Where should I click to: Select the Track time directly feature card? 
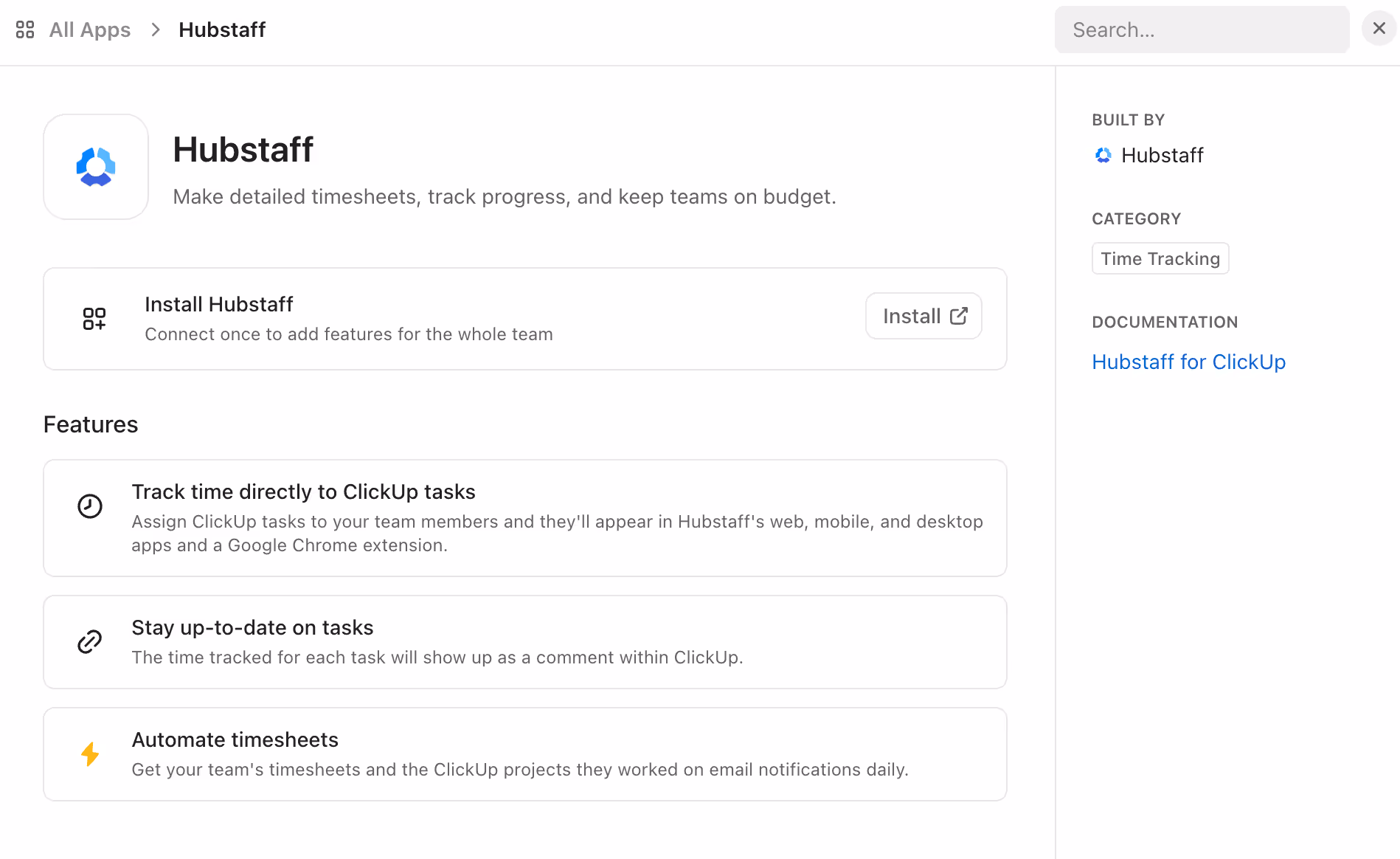click(x=524, y=517)
